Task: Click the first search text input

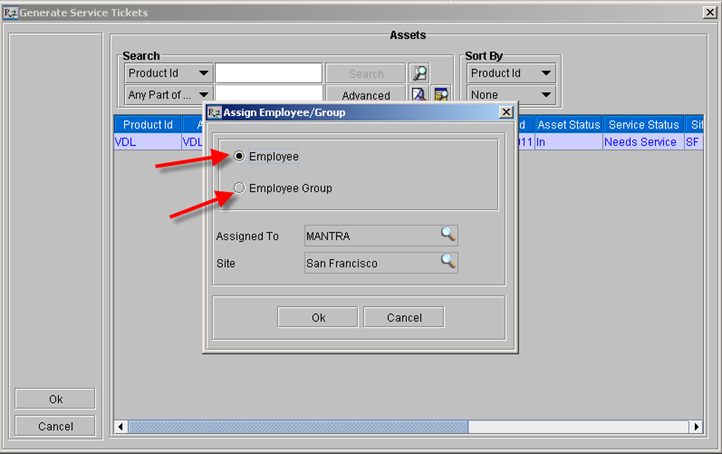Action: click(268, 73)
